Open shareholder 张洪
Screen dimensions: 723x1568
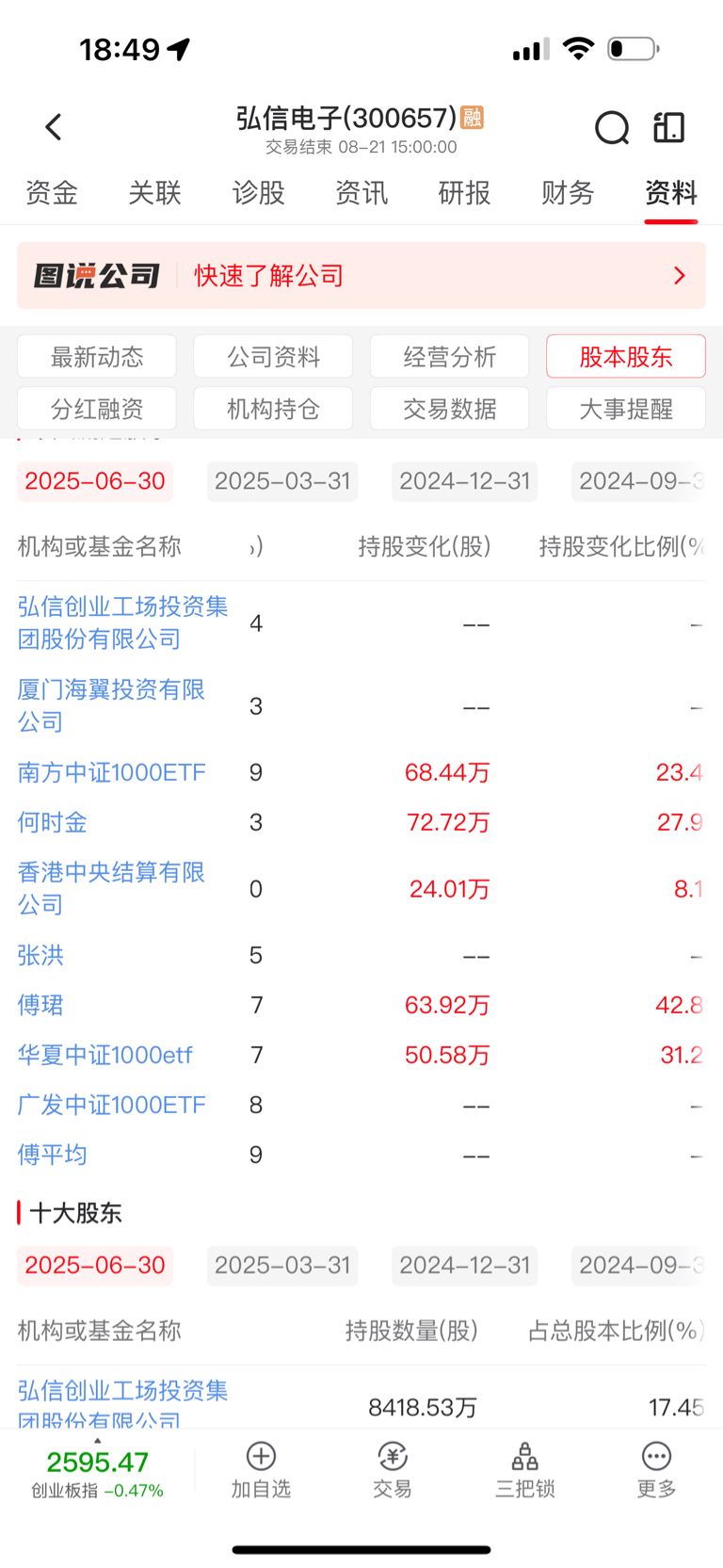click(x=40, y=955)
